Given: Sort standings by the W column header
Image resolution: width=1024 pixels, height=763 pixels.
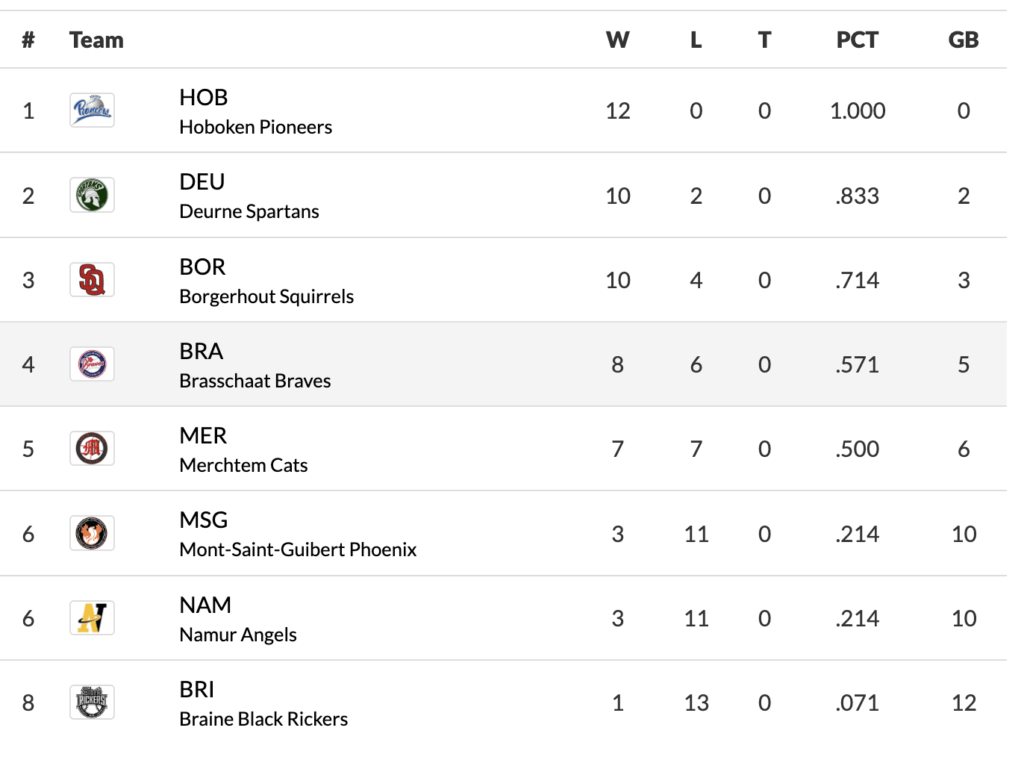Looking at the screenshot, I should coord(617,40).
